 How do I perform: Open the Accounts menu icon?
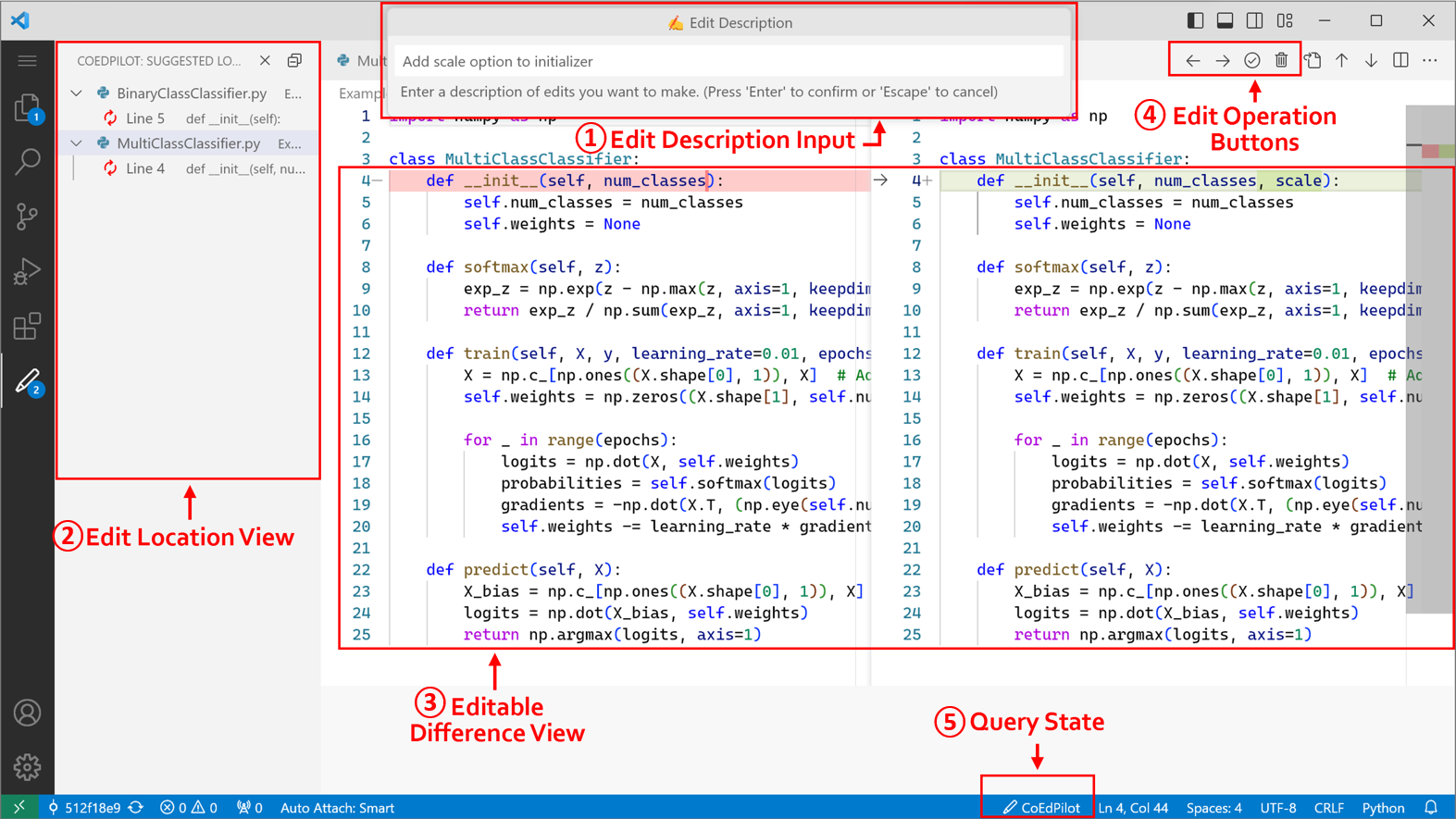pos(28,713)
